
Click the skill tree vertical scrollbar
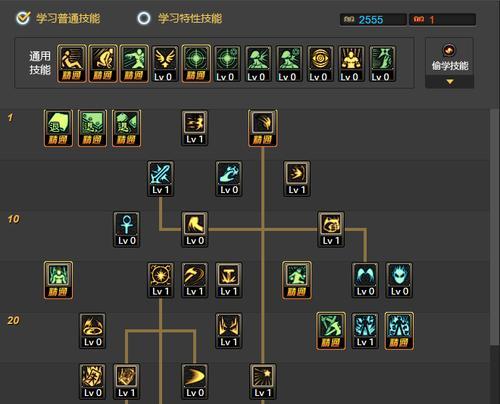click(495, 227)
